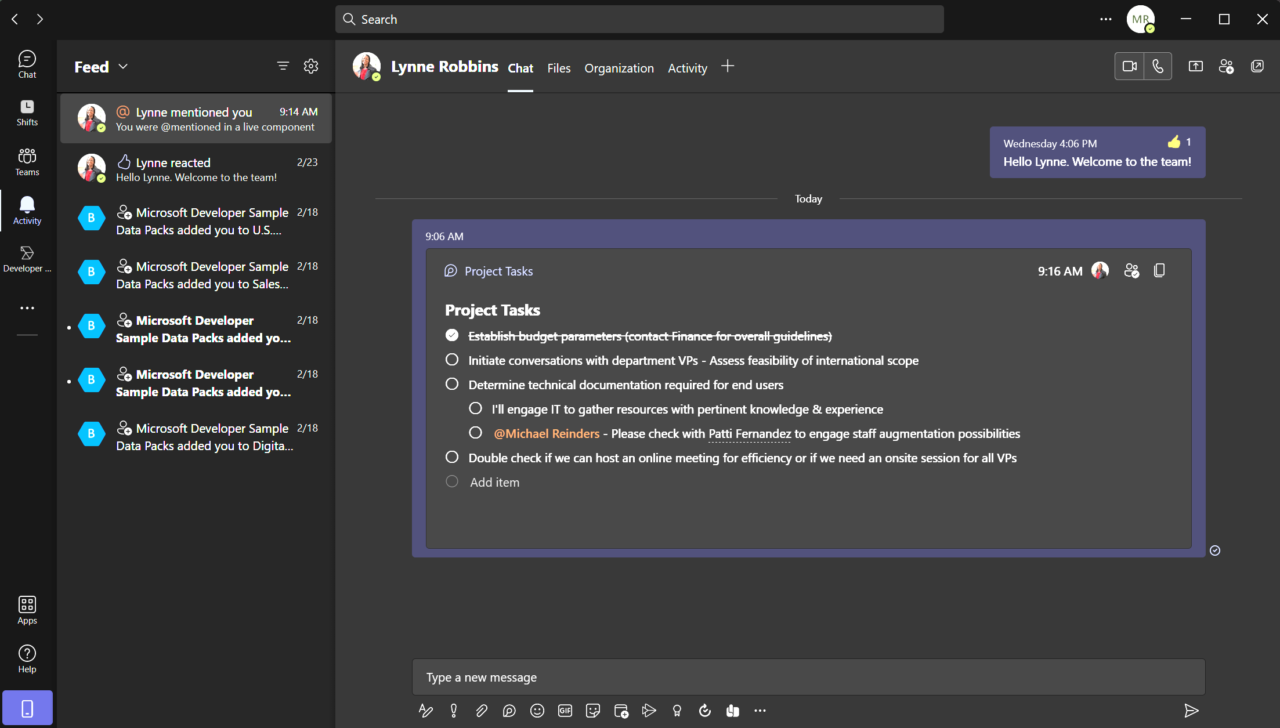Switch to the Files tab

pyautogui.click(x=558, y=68)
